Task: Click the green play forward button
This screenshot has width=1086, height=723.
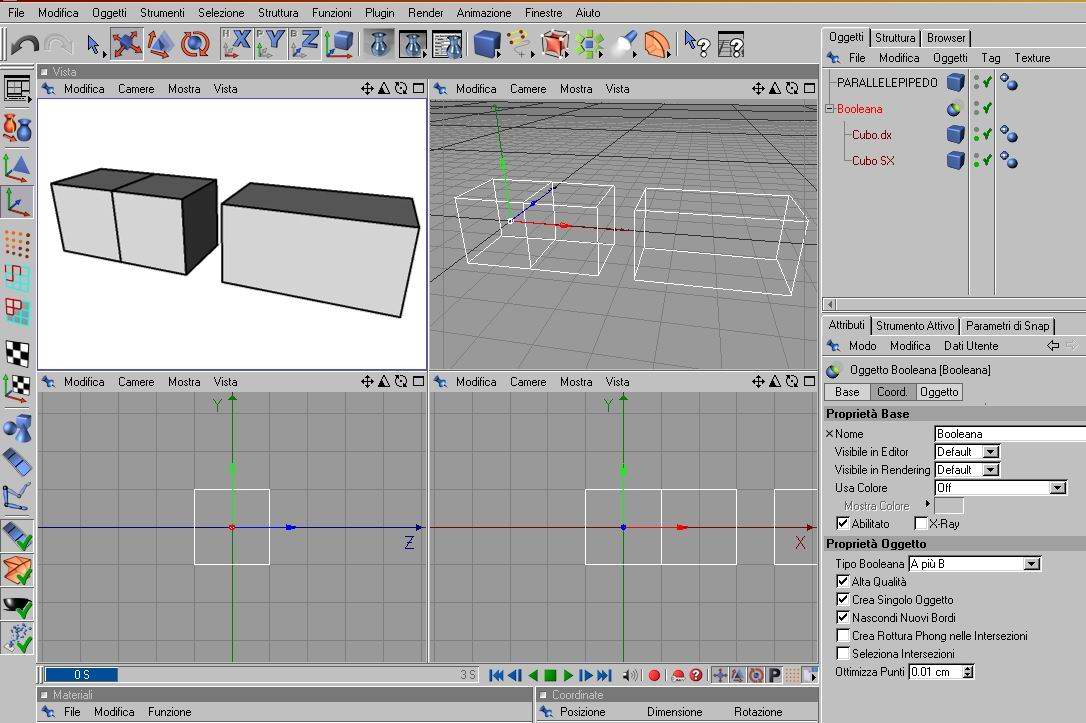Action: [x=568, y=675]
